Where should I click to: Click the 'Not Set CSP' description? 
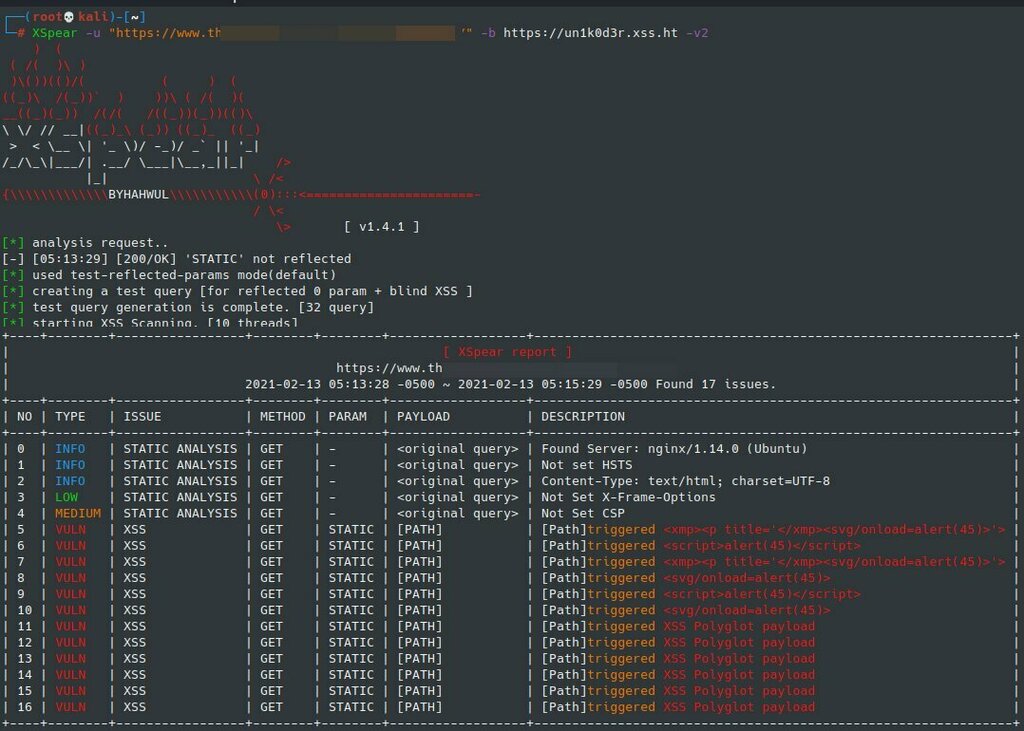[583, 513]
